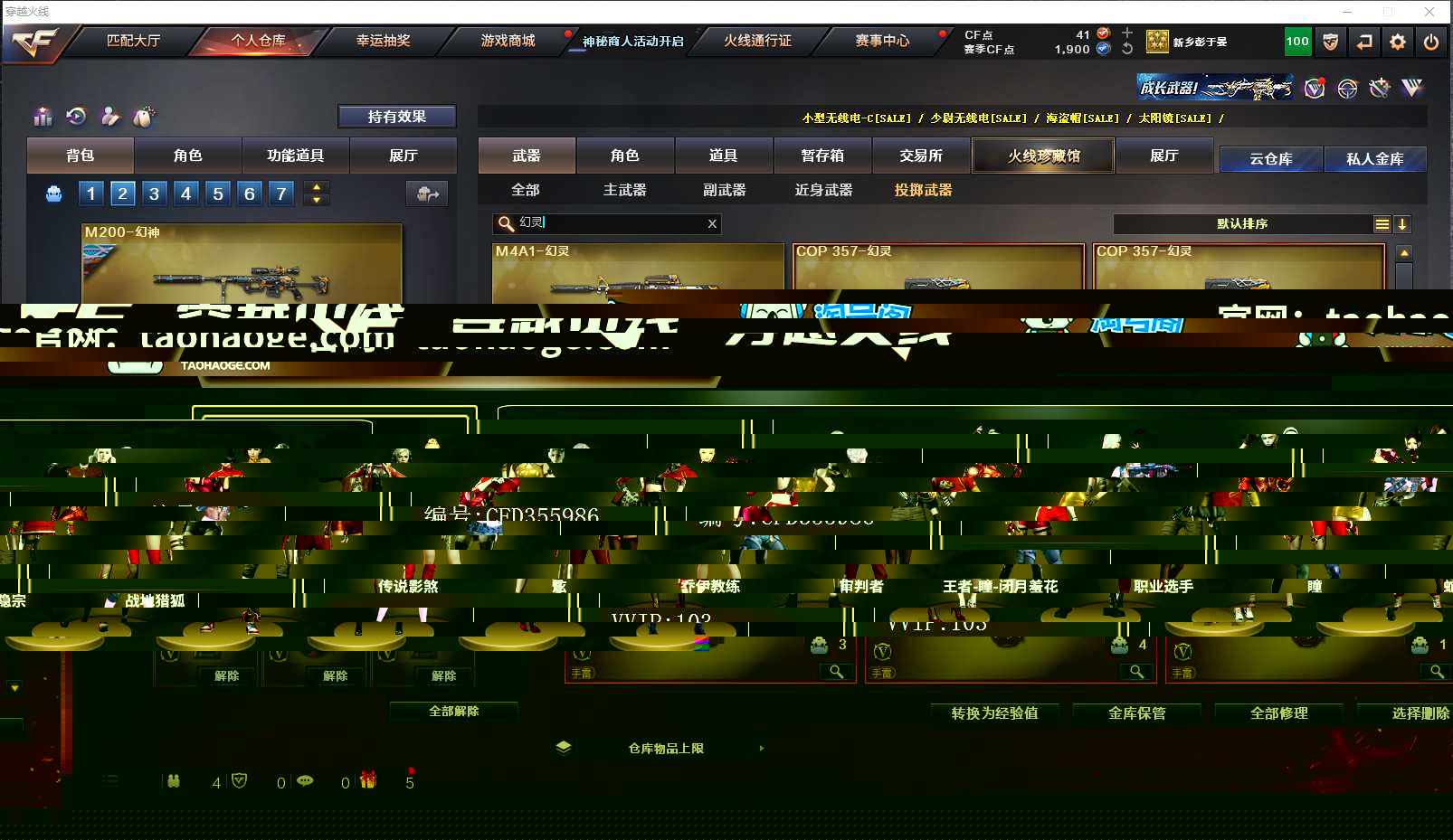Click the bag transfer arrow button

(427, 193)
